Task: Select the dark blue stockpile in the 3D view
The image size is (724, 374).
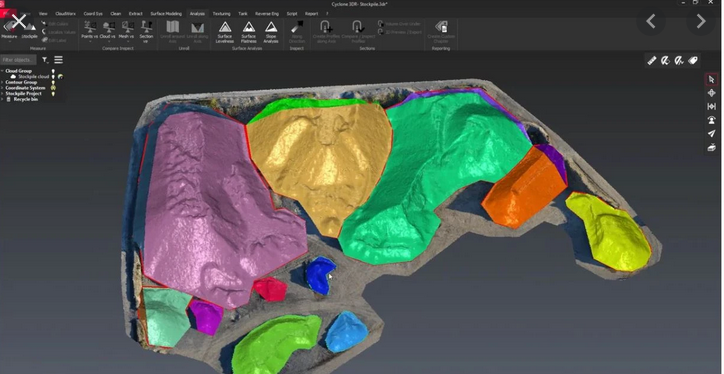Action: coord(319,275)
